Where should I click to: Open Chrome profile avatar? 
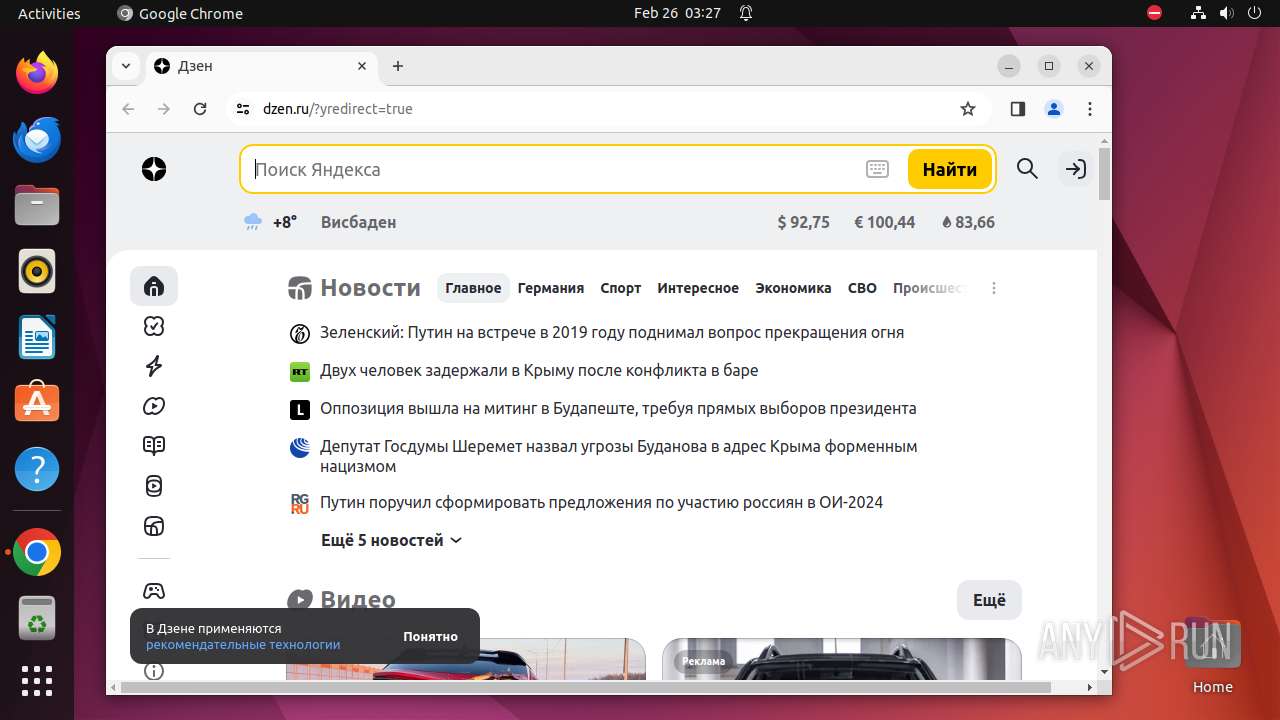coord(1054,109)
